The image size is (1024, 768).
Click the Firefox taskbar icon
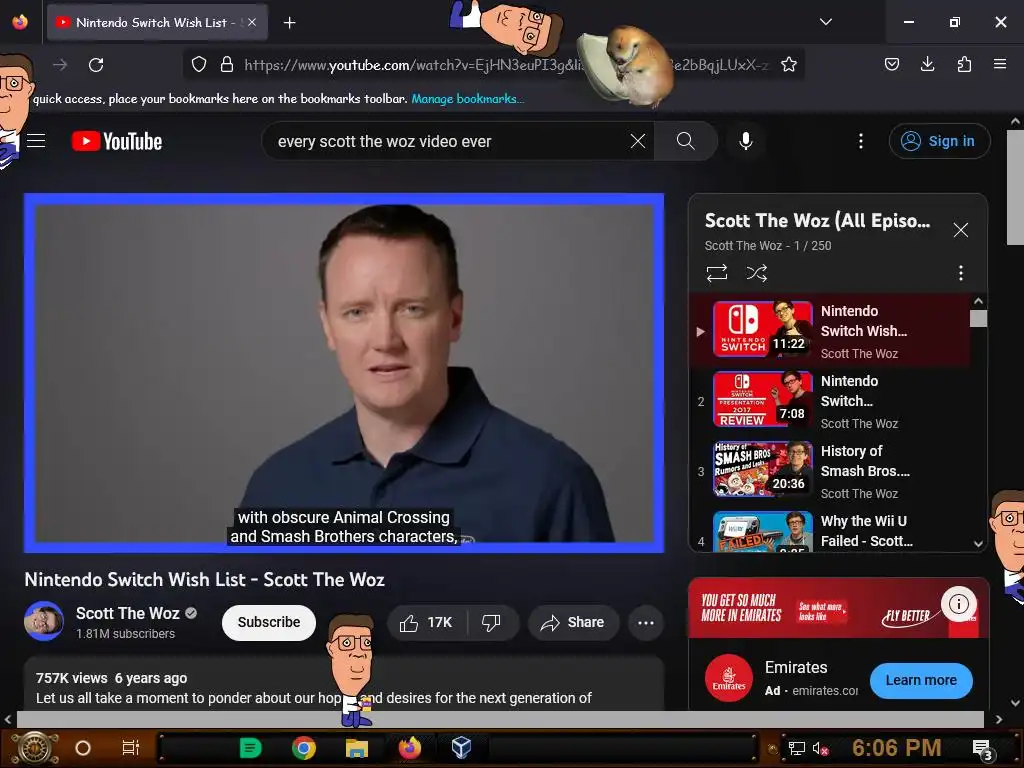pos(409,748)
